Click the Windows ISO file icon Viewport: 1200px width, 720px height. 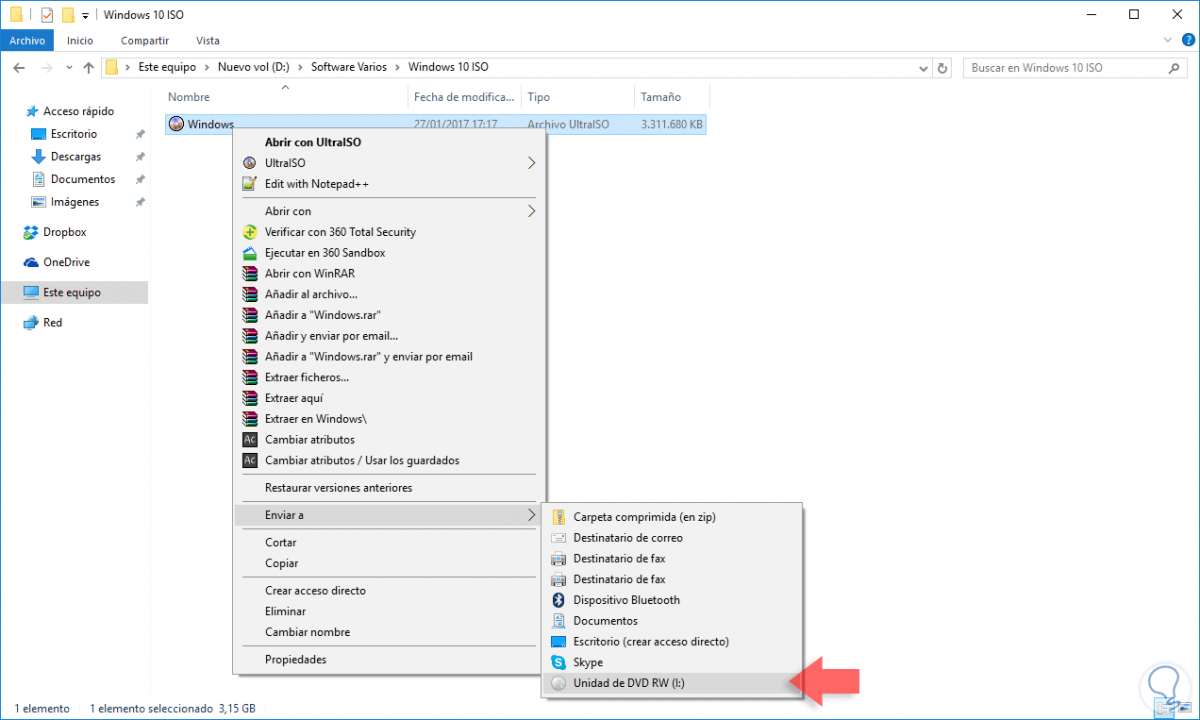click(177, 125)
